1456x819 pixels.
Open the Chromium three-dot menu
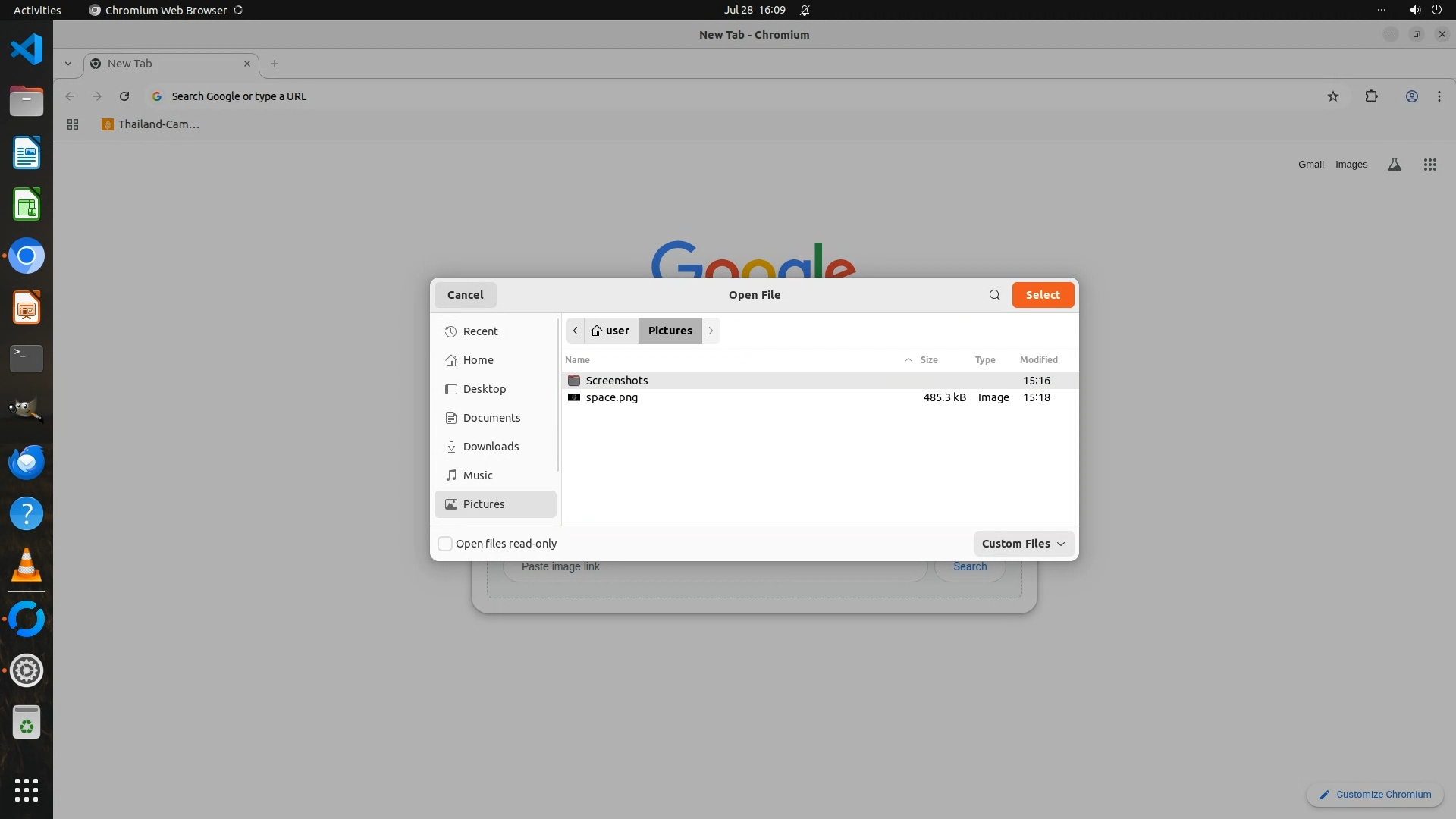tap(1439, 96)
